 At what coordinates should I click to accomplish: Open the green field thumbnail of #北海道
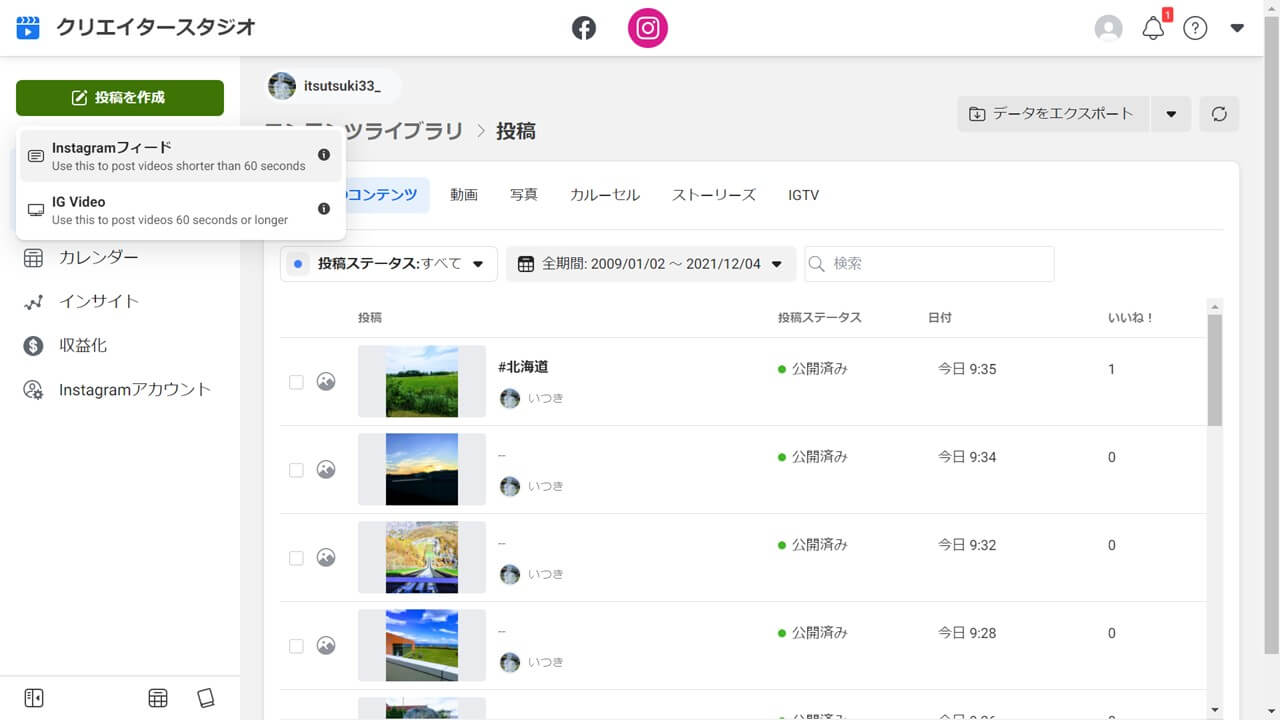point(422,382)
